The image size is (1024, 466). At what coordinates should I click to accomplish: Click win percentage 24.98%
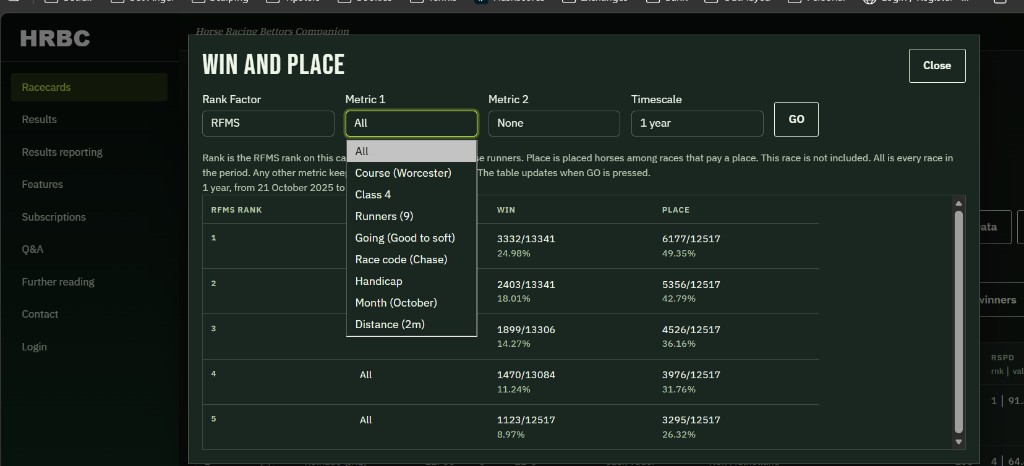(513, 253)
